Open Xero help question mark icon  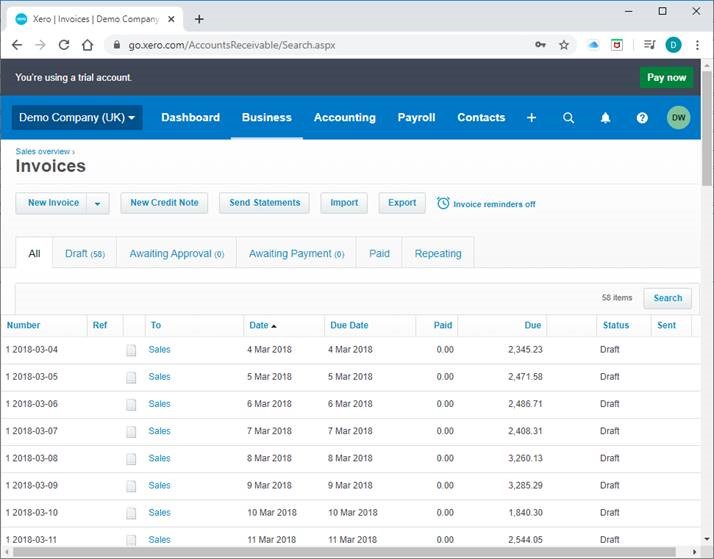[x=642, y=118]
